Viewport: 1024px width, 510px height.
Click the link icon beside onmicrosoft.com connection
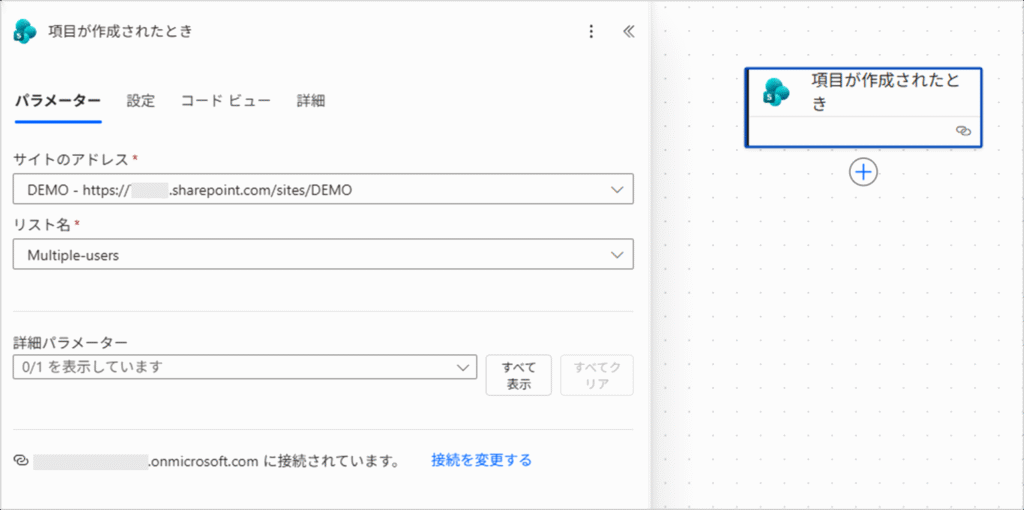pos(20,461)
